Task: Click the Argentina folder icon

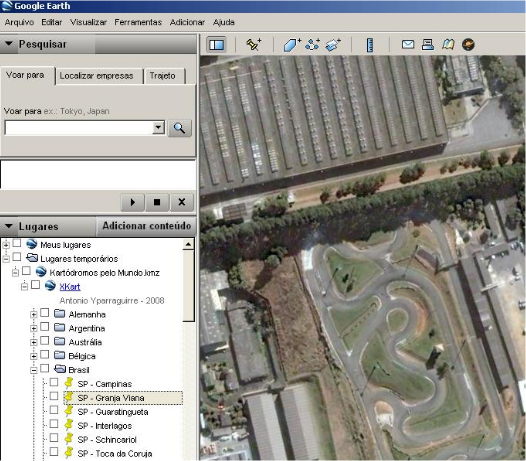Action: pos(60,327)
